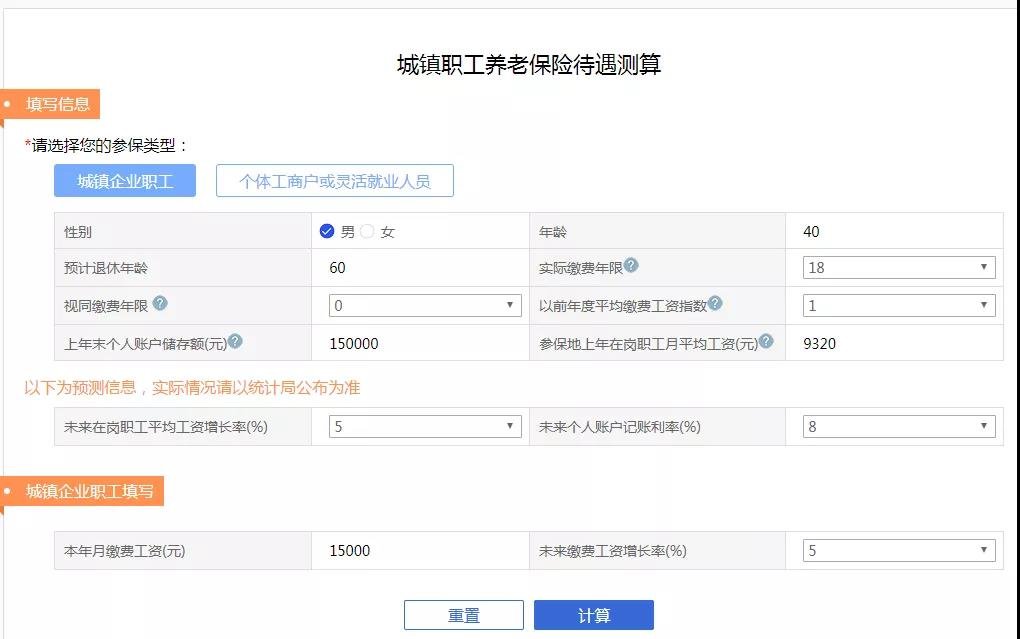Expand the 视同缴费年限 dropdown

coord(423,304)
